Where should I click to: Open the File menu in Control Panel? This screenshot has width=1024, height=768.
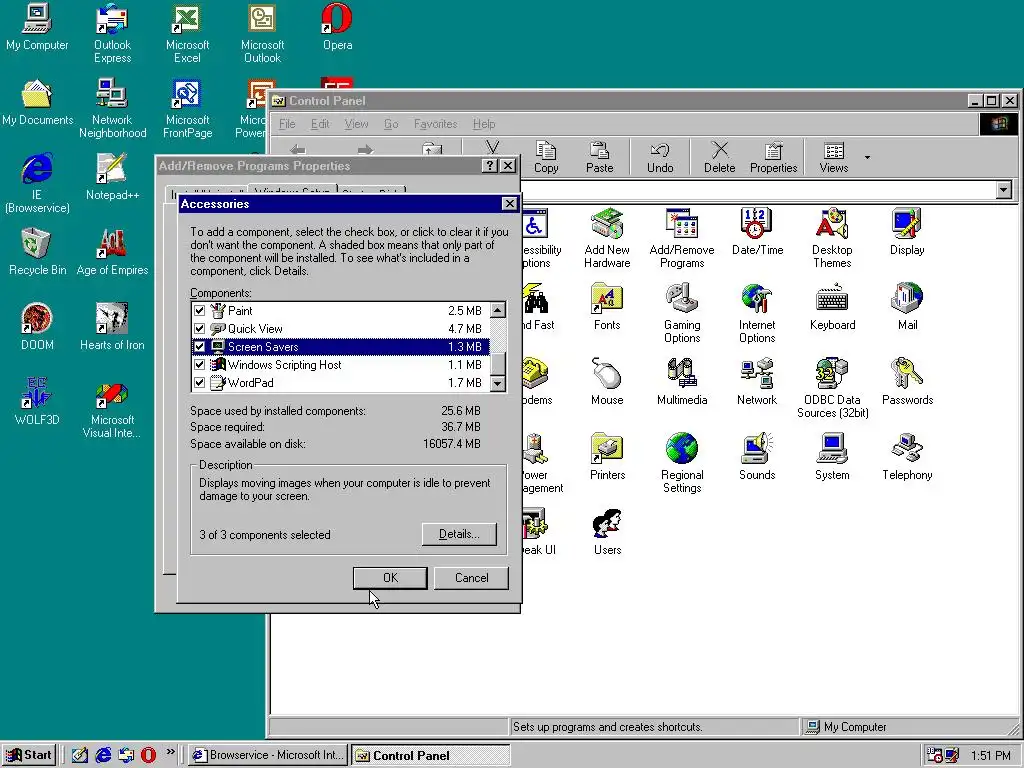click(x=287, y=124)
